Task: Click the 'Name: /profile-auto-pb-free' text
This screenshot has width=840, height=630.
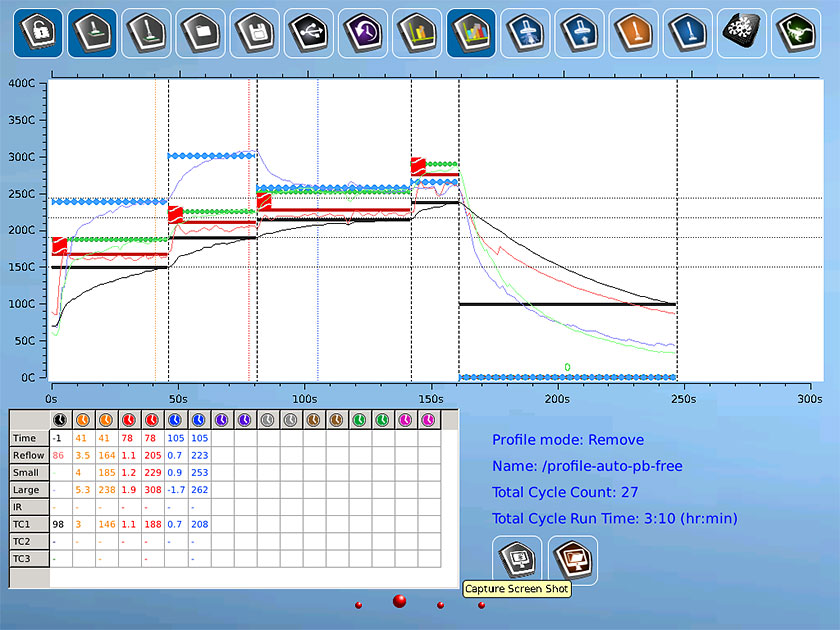Action: [587, 466]
